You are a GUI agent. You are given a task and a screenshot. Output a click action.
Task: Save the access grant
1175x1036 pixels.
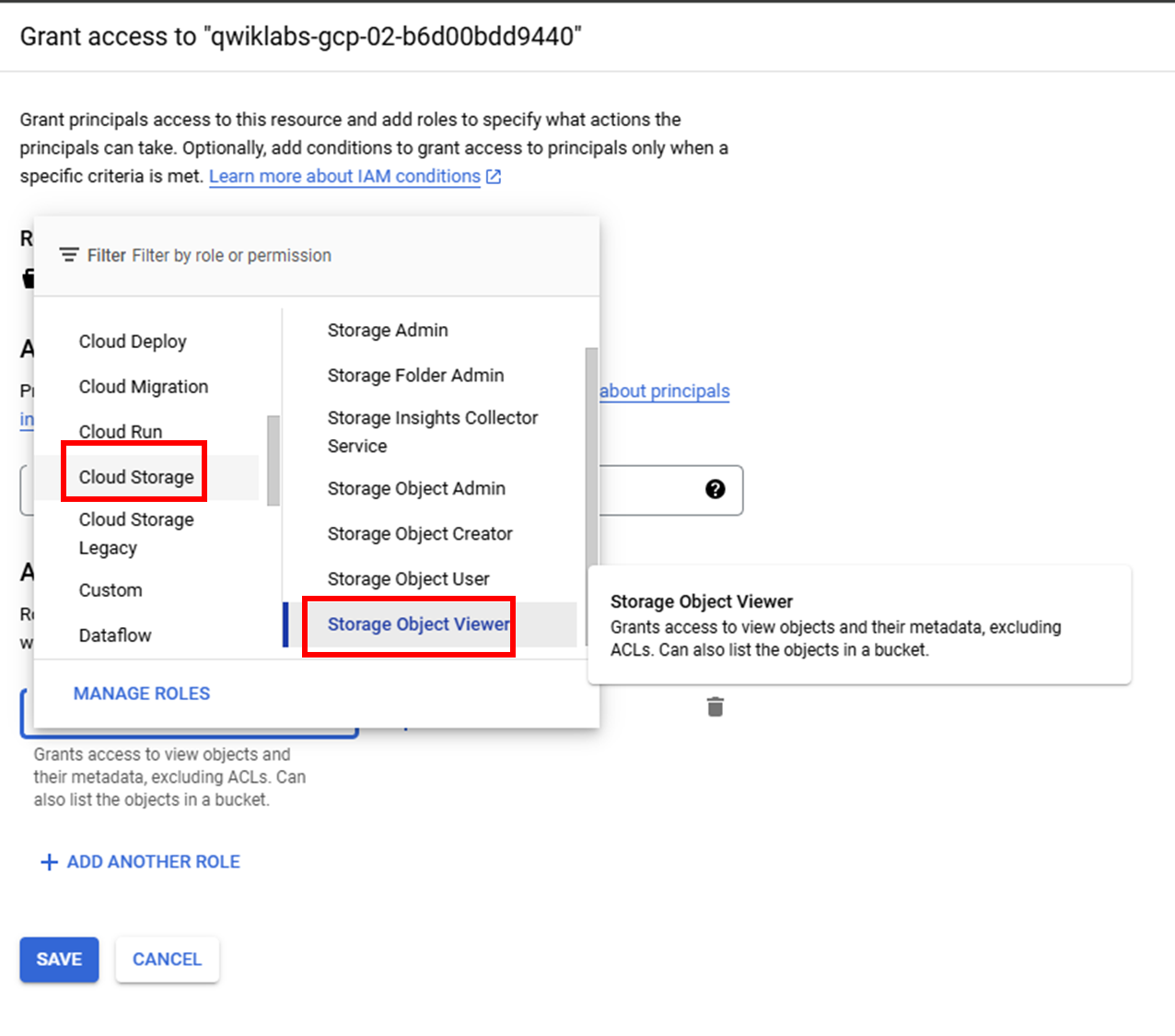point(59,960)
